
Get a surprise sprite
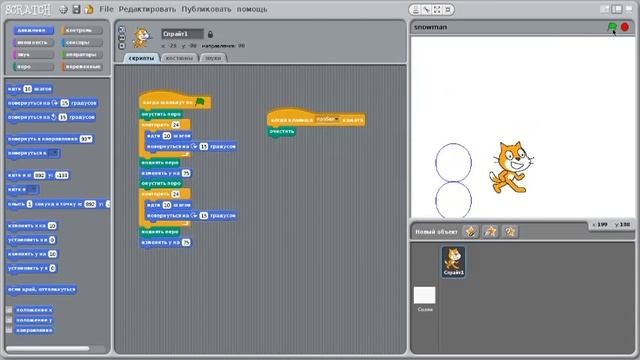510,232
